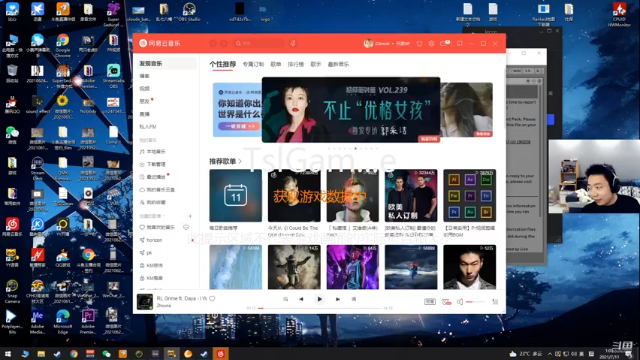This screenshot has height=360, width=640.
Task: Open Google Chrome desktop shortcut
Action: coord(63,45)
